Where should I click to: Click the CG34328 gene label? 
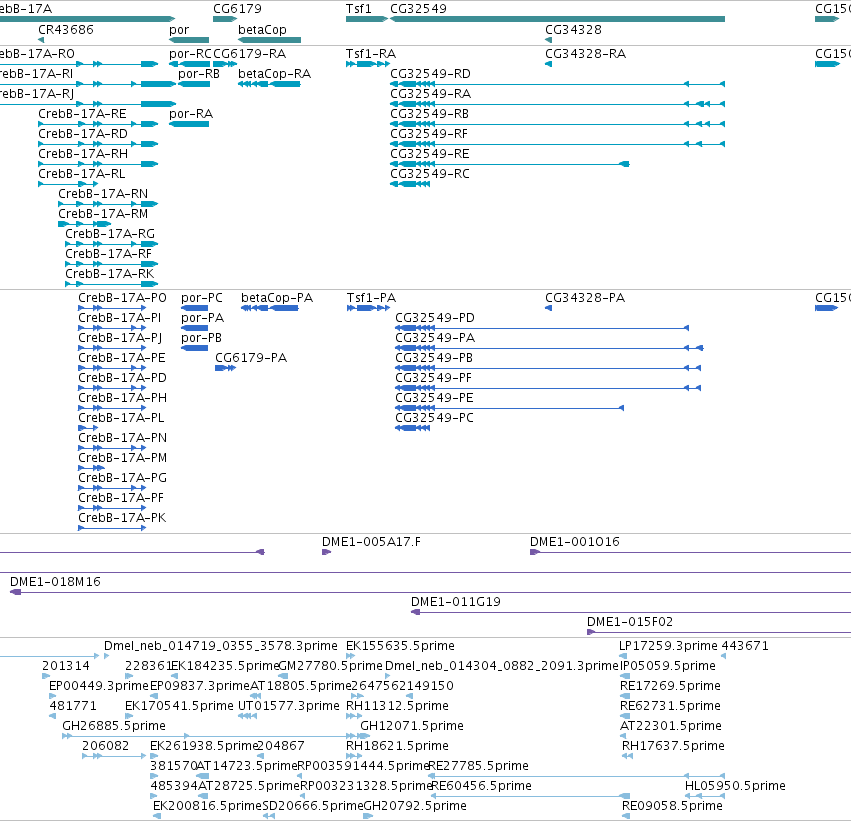pyautogui.click(x=573, y=29)
